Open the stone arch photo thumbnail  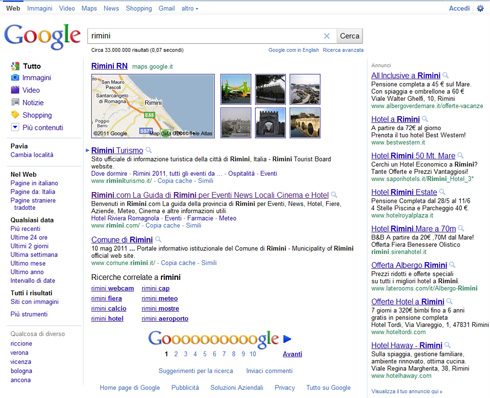pyautogui.click(x=270, y=122)
